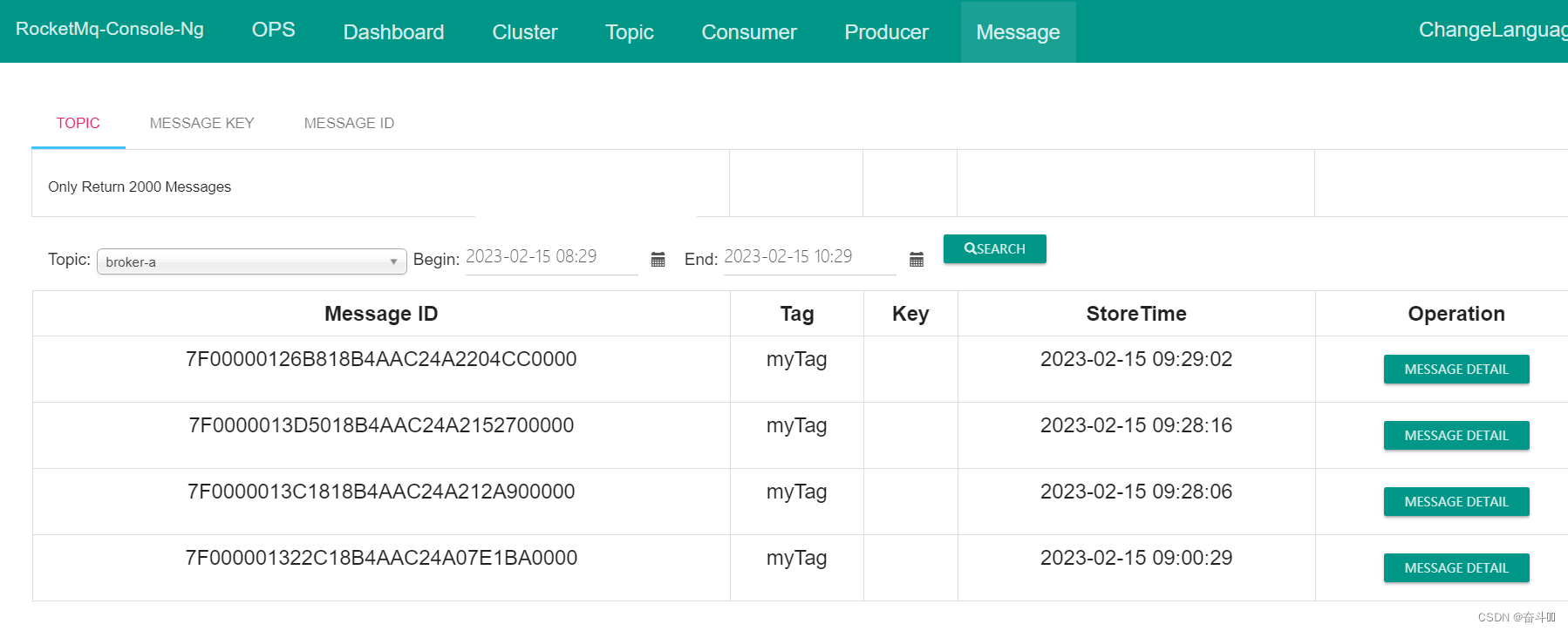The image size is (1568, 631).
Task: Open the Producer navigation item
Action: tap(887, 31)
